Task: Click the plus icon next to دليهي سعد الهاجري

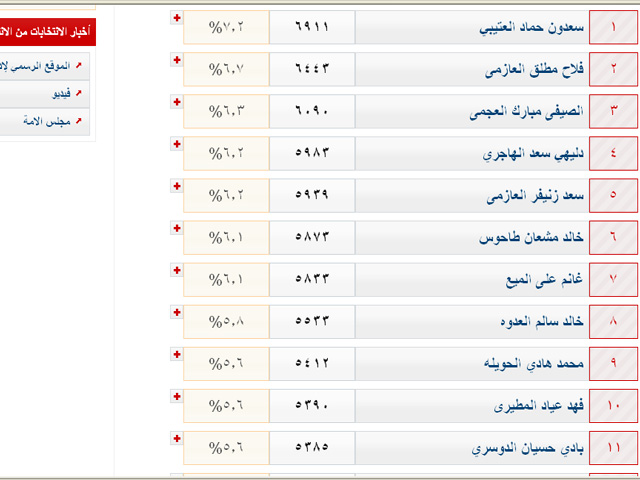Action: point(177,145)
